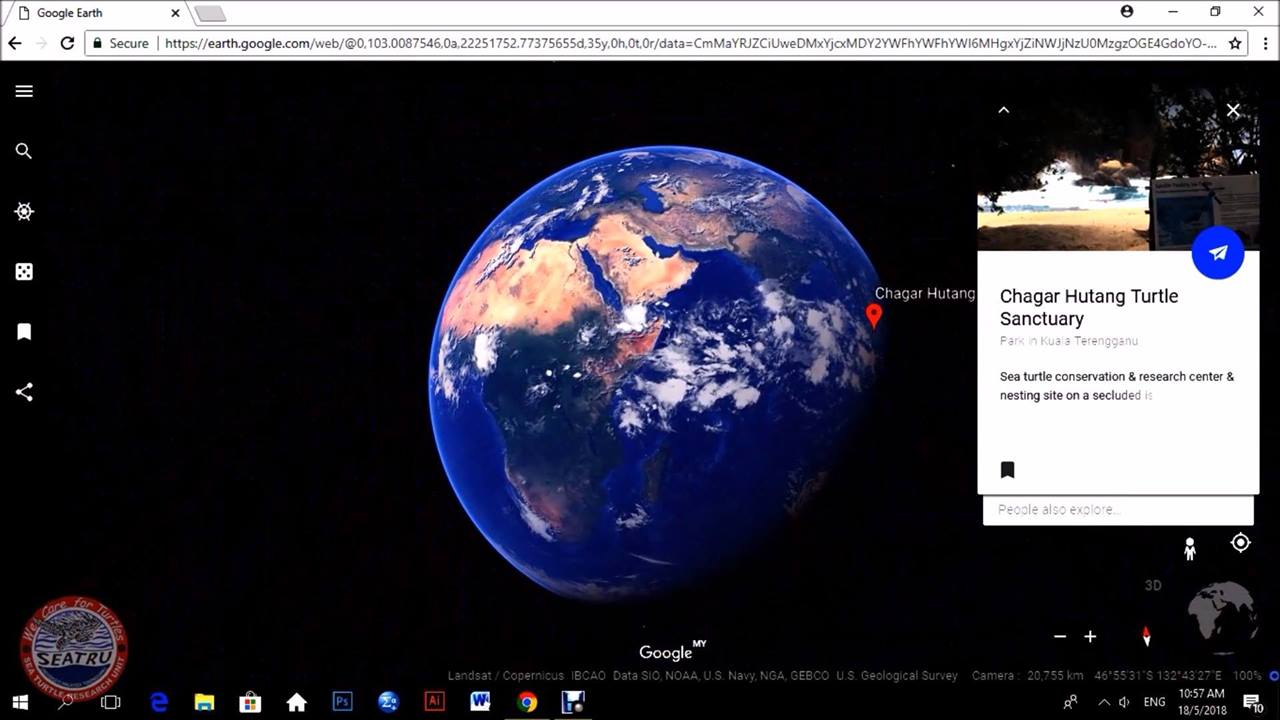Click the Chrome profile account icon
This screenshot has width=1280, height=720.
coord(1127,11)
